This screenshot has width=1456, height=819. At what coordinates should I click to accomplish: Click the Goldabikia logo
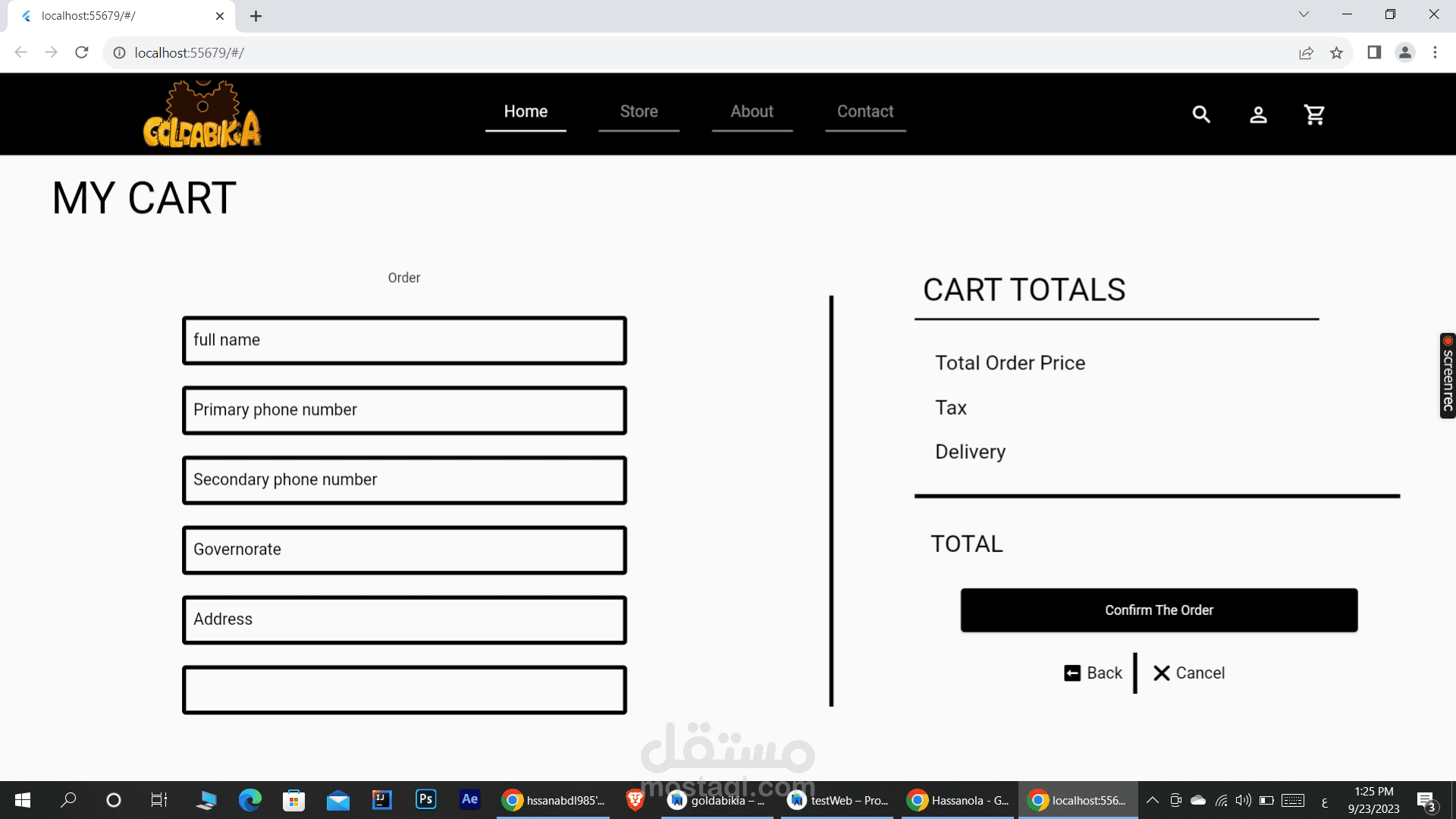click(x=202, y=115)
